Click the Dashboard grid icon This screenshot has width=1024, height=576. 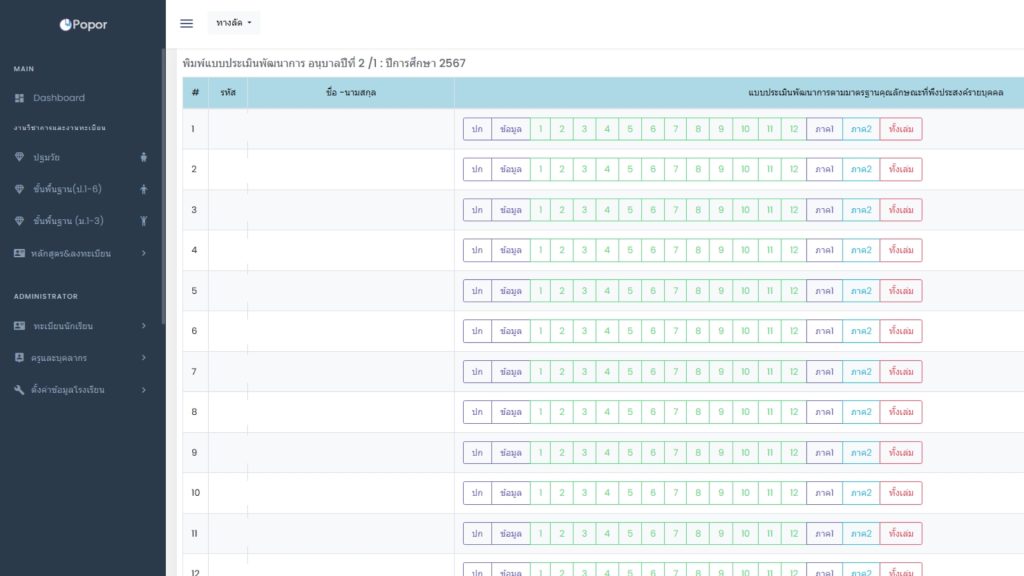coord(20,98)
